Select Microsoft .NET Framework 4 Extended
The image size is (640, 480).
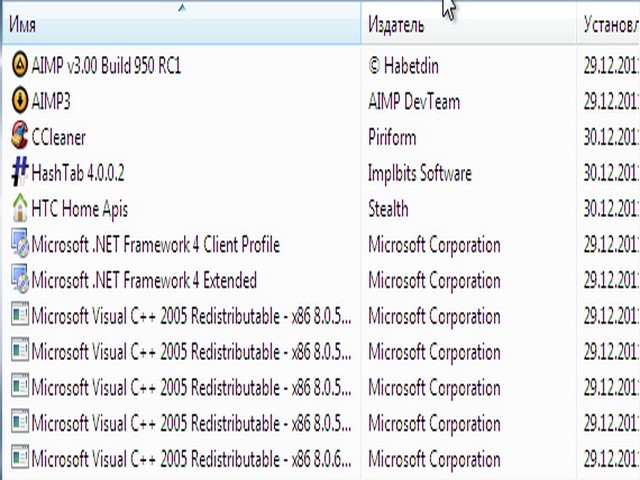(x=144, y=280)
